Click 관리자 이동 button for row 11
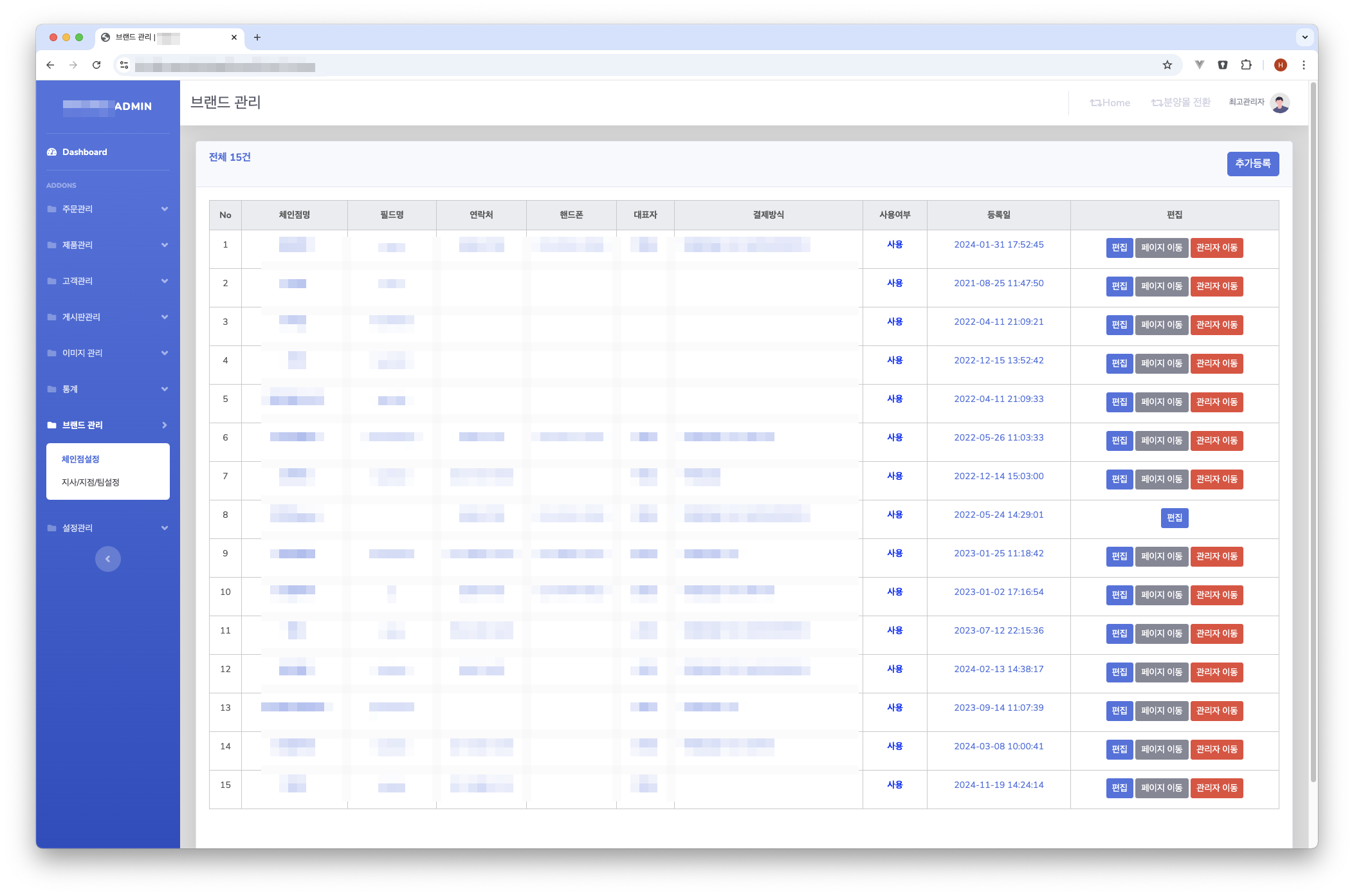1354x896 pixels. click(x=1216, y=634)
